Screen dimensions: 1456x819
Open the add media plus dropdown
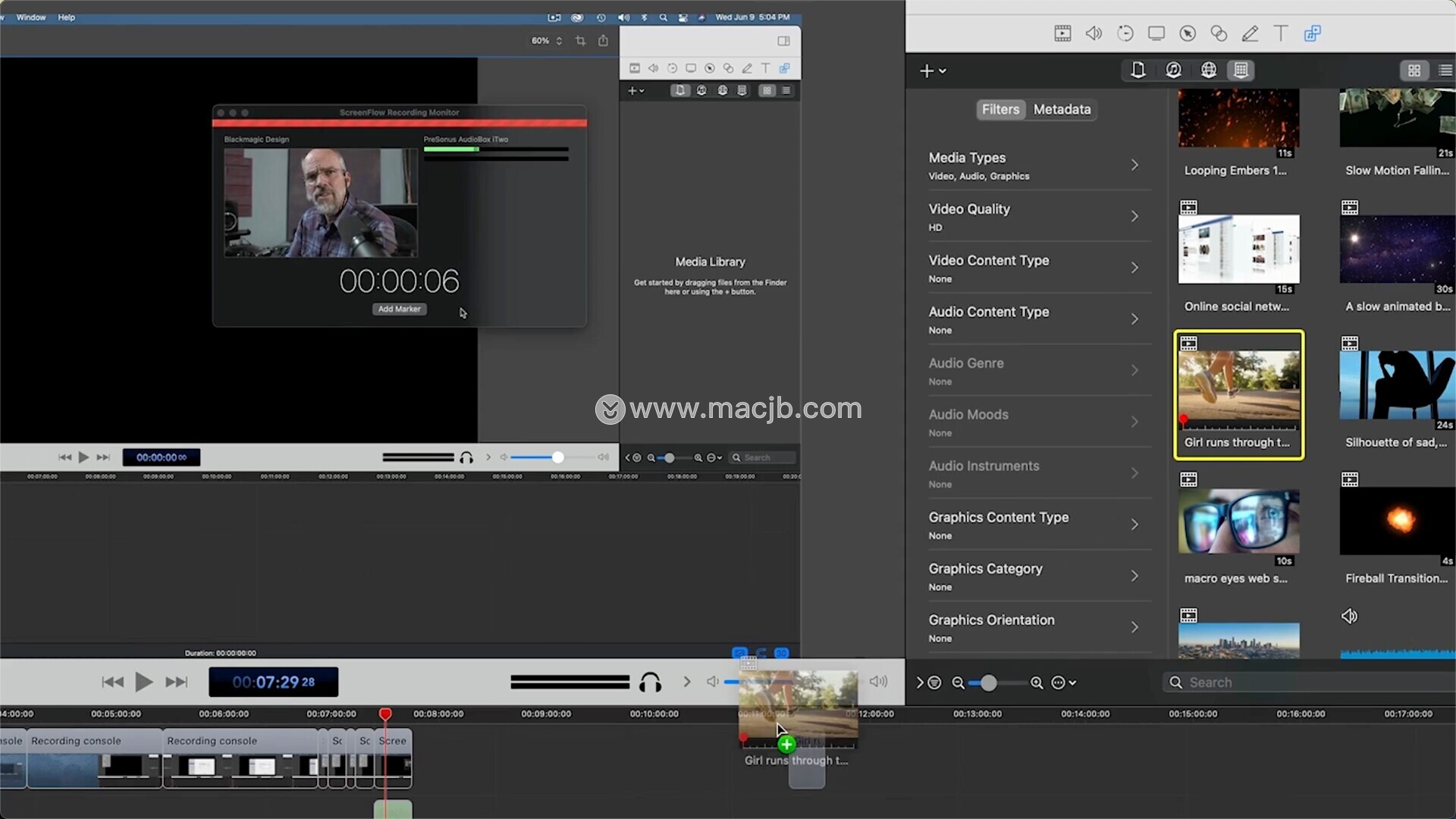(x=933, y=71)
